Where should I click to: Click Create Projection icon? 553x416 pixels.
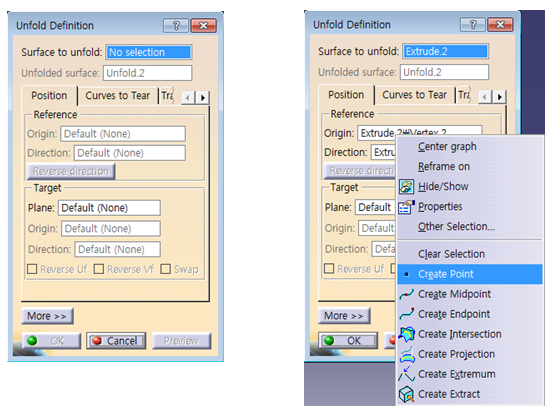click(407, 354)
